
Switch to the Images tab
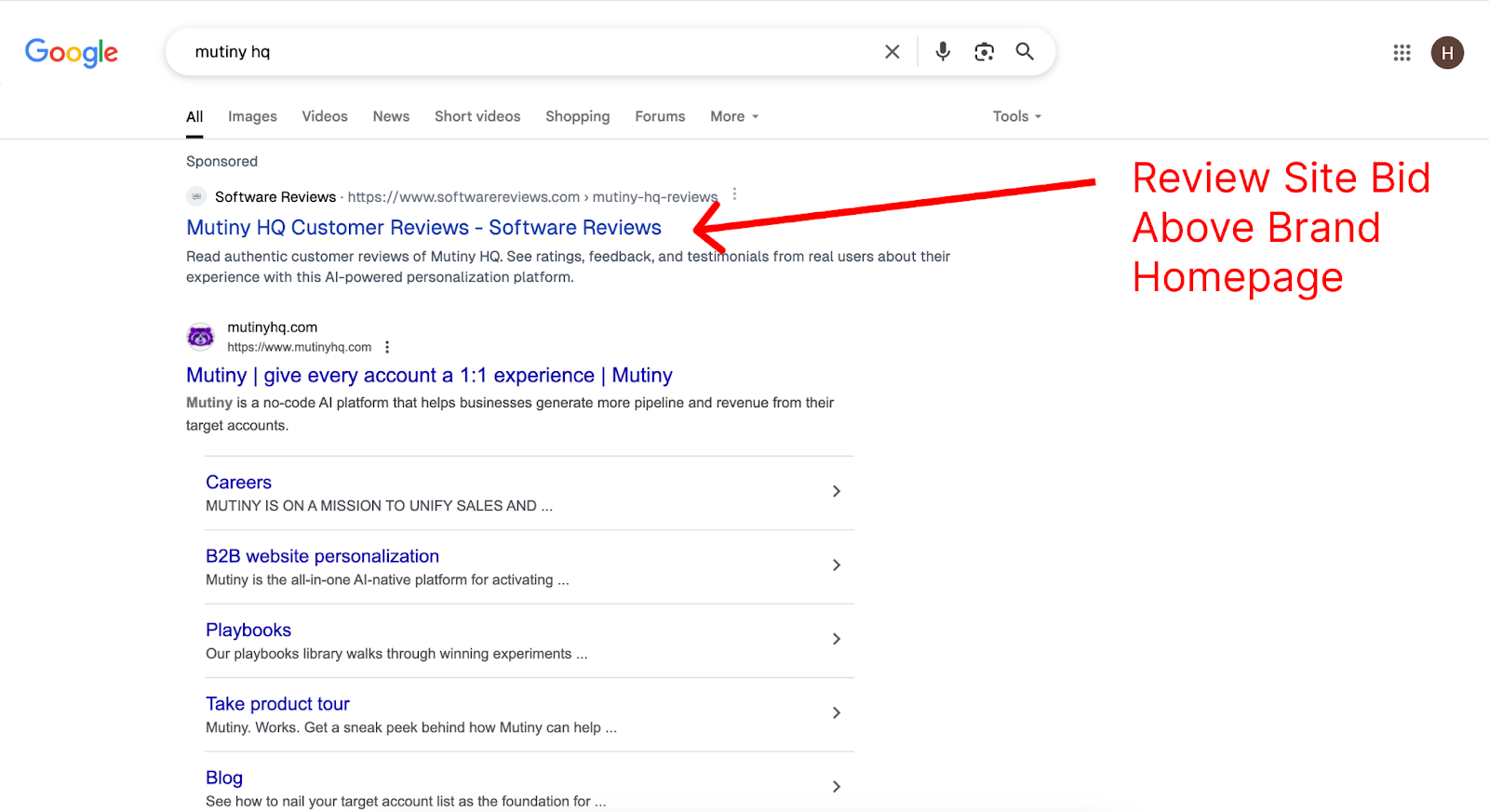(252, 116)
